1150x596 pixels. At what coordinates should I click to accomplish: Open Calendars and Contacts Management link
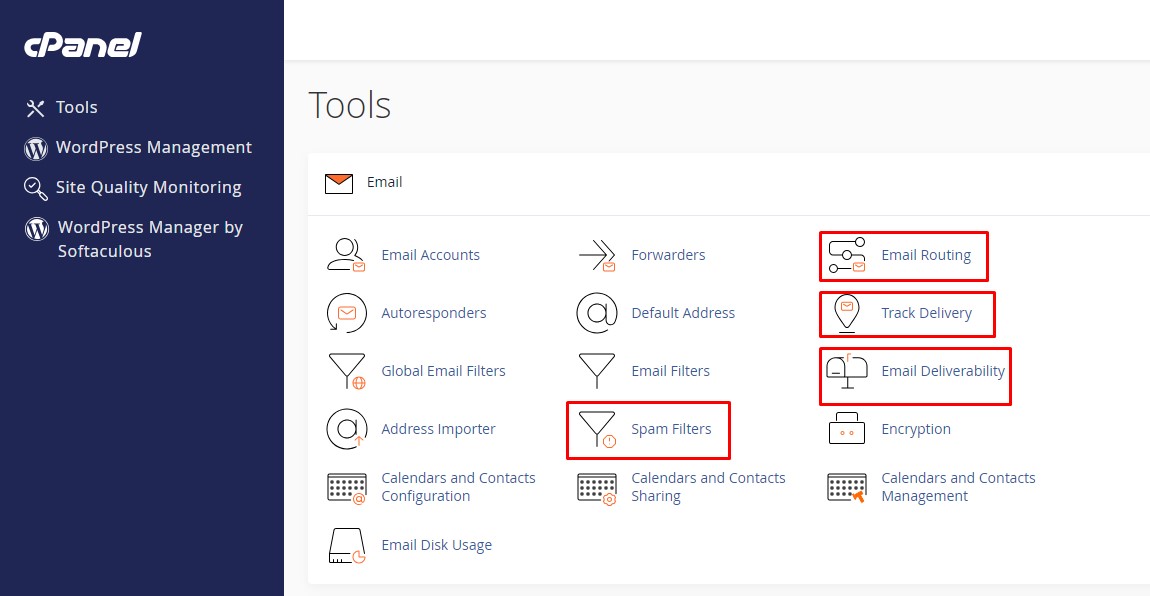958,487
